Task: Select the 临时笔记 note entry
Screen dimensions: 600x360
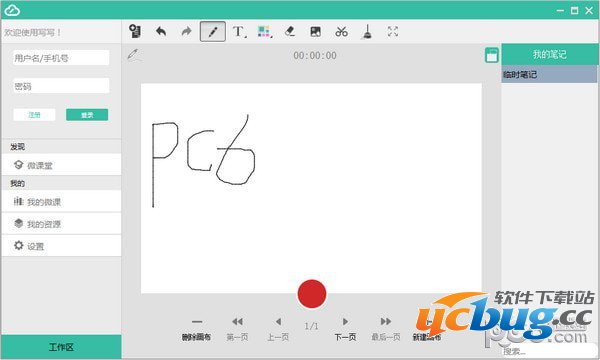Action: [x=549, y=74]
